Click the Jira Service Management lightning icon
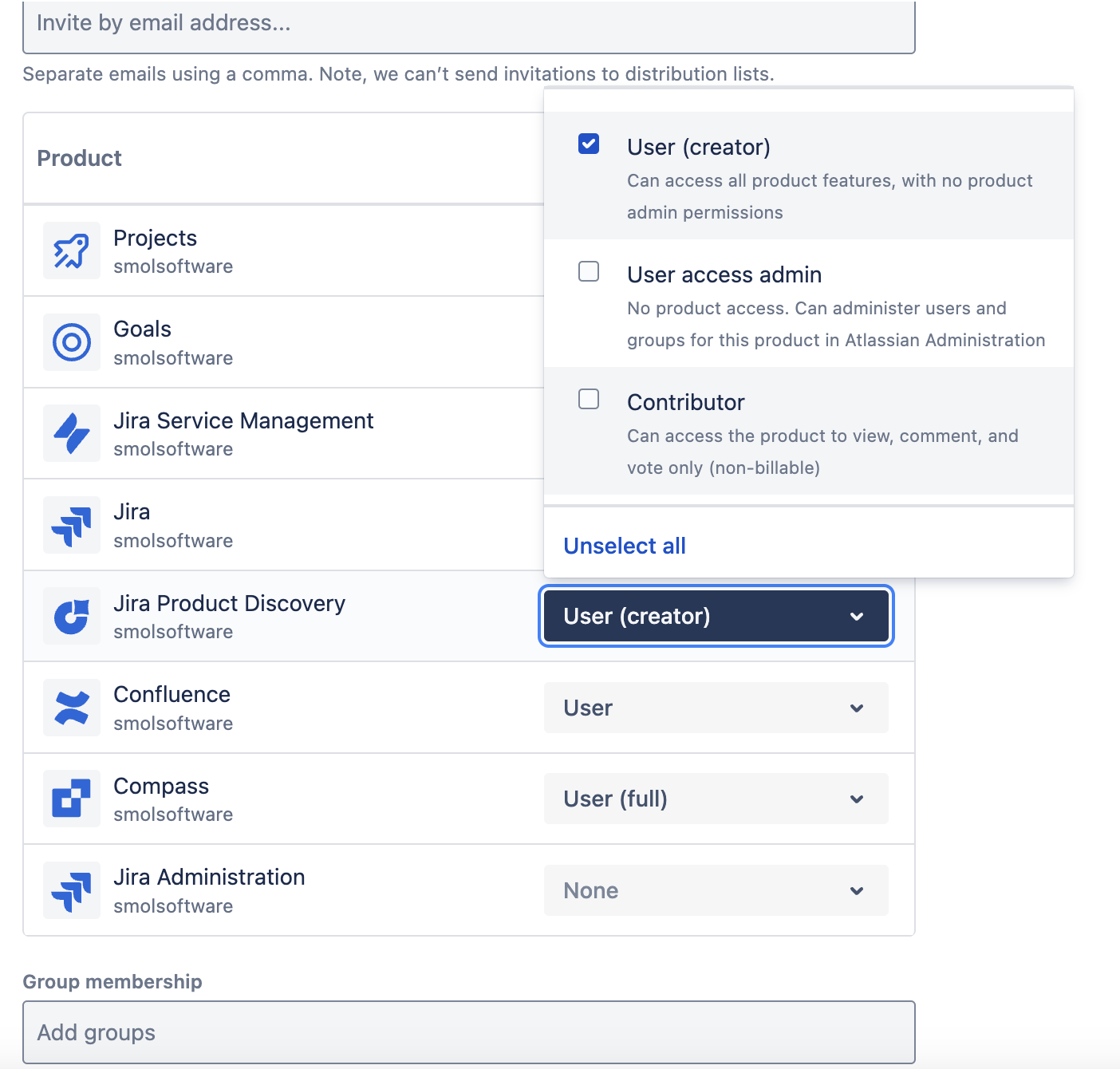This screenshot has width=1120, height=1069. [x=72, y=433]
